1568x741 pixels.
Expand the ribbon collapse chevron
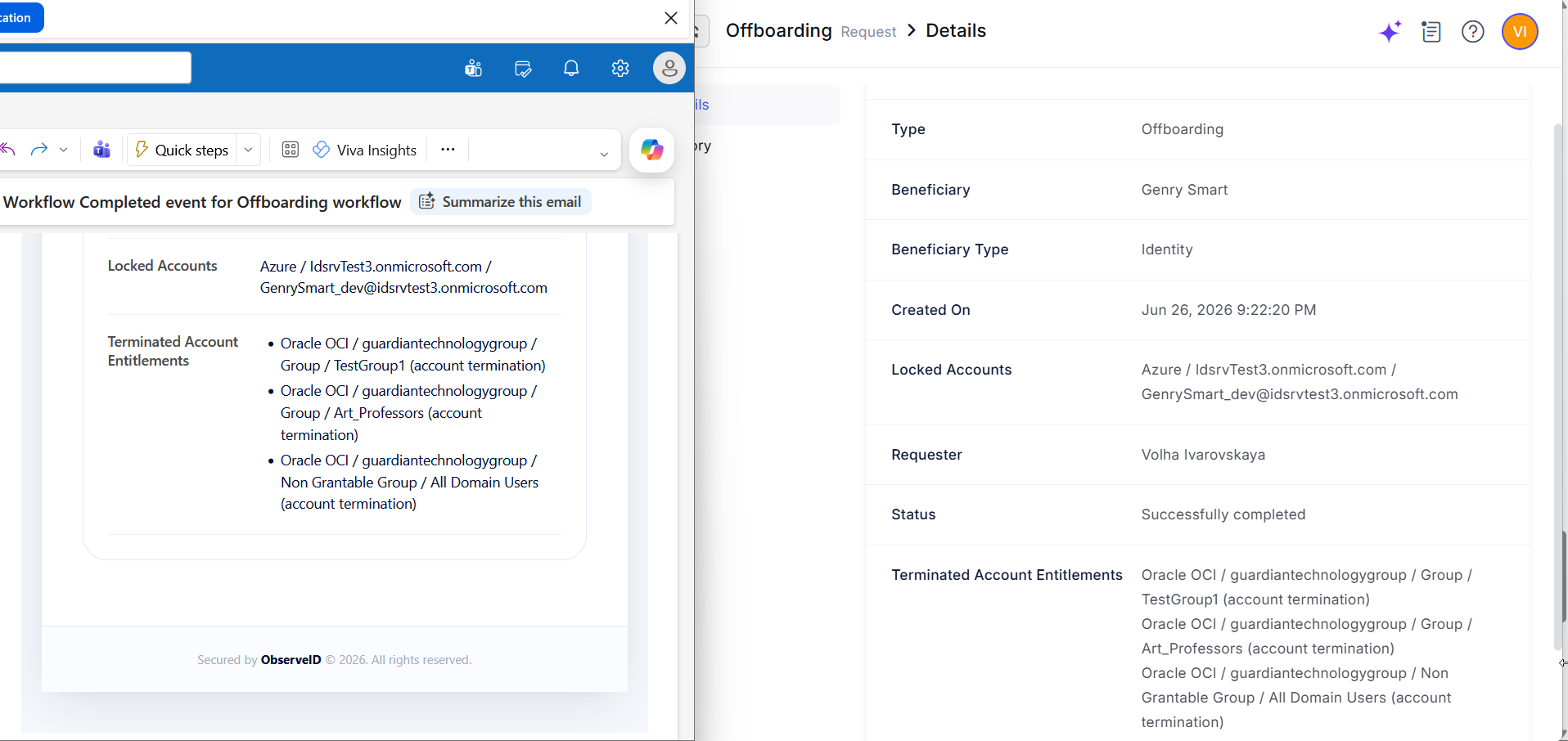604,154
